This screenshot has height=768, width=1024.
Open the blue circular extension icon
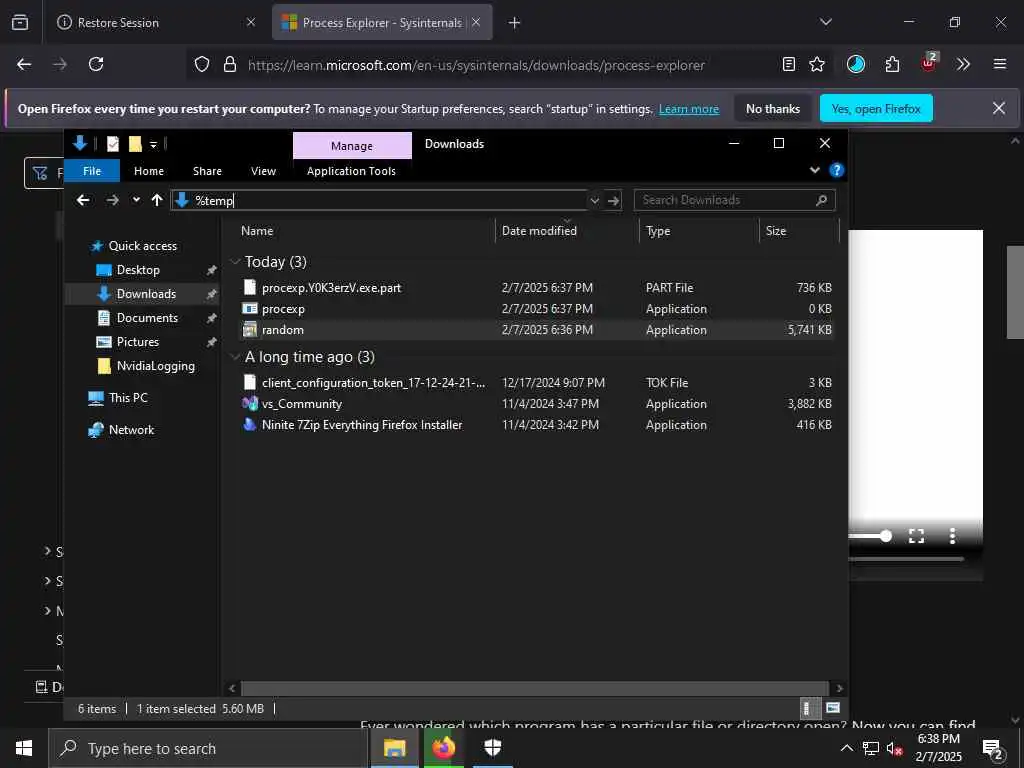tap(856, 64)
